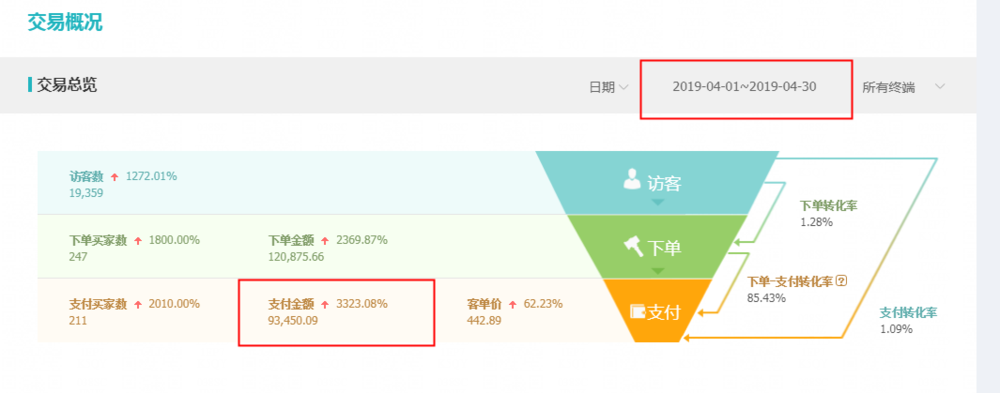The height and width of the screenshot is (393, 1000).
Task: Select the 下单买家数 metric
Action: 98,241
